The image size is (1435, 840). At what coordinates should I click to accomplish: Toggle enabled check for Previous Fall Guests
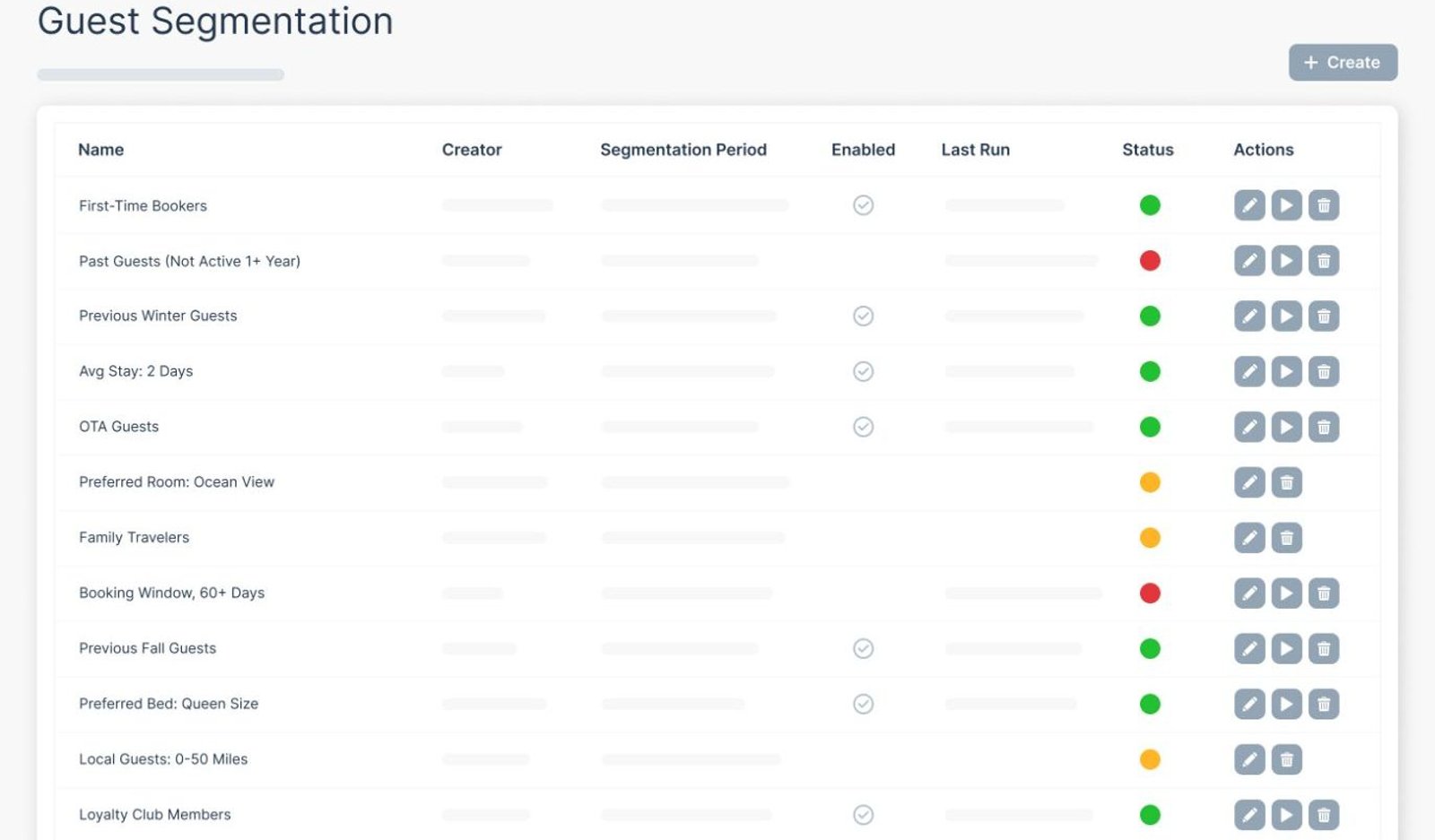(863, 648)
